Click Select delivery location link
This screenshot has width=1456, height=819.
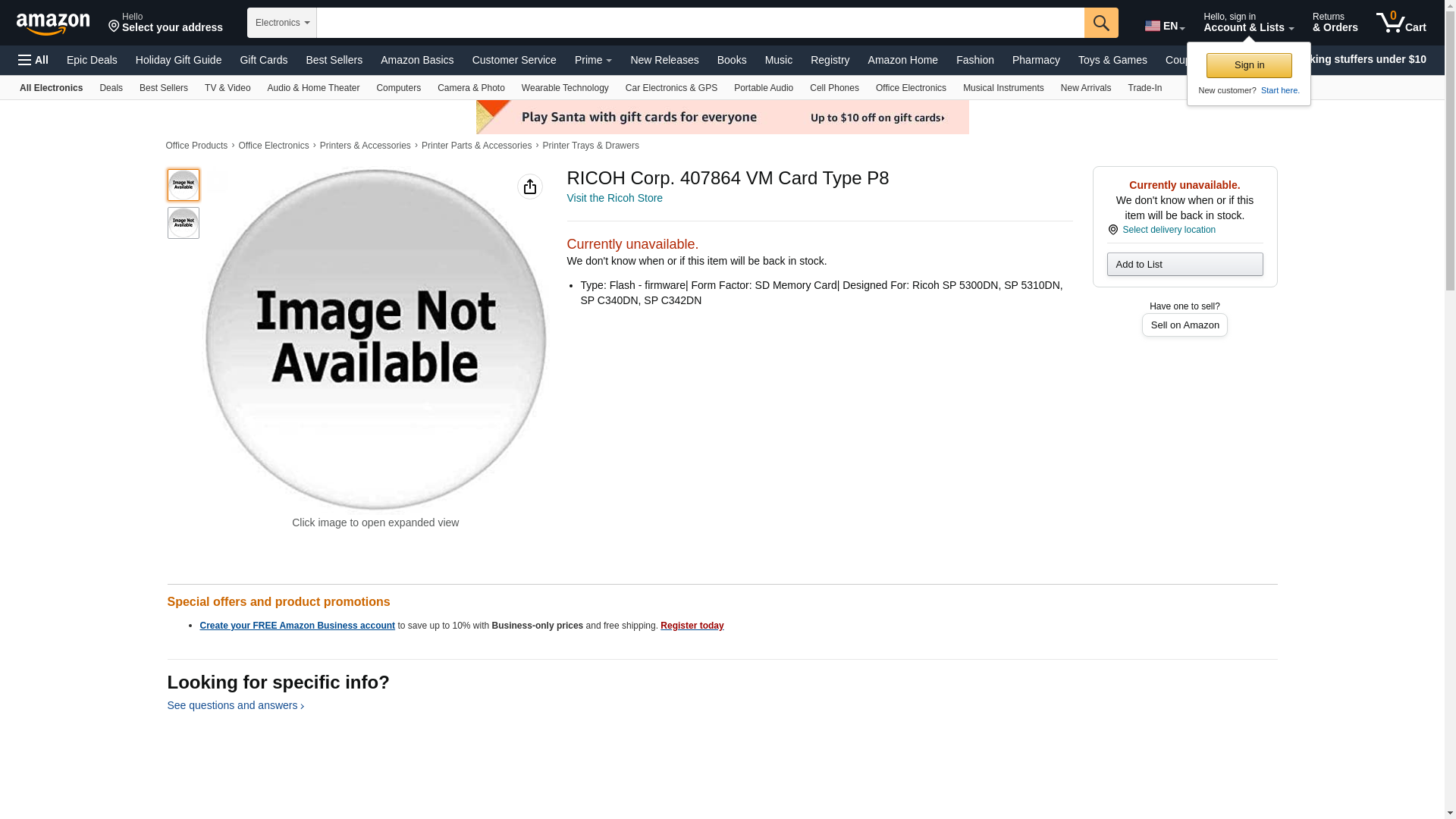[1168, 230]
